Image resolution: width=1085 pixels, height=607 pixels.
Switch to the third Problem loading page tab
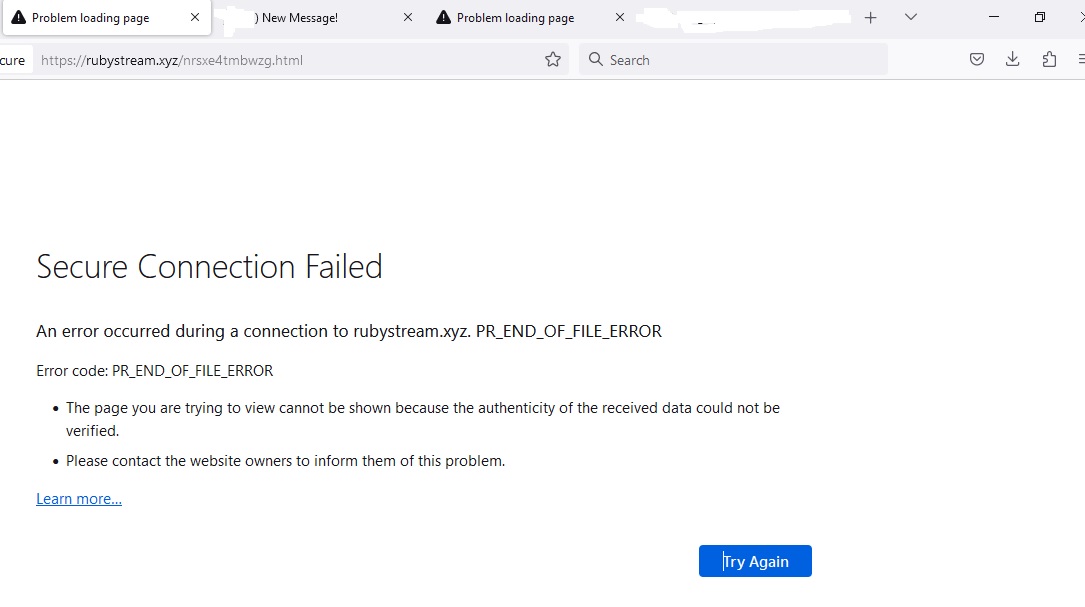tap(515, 18)
